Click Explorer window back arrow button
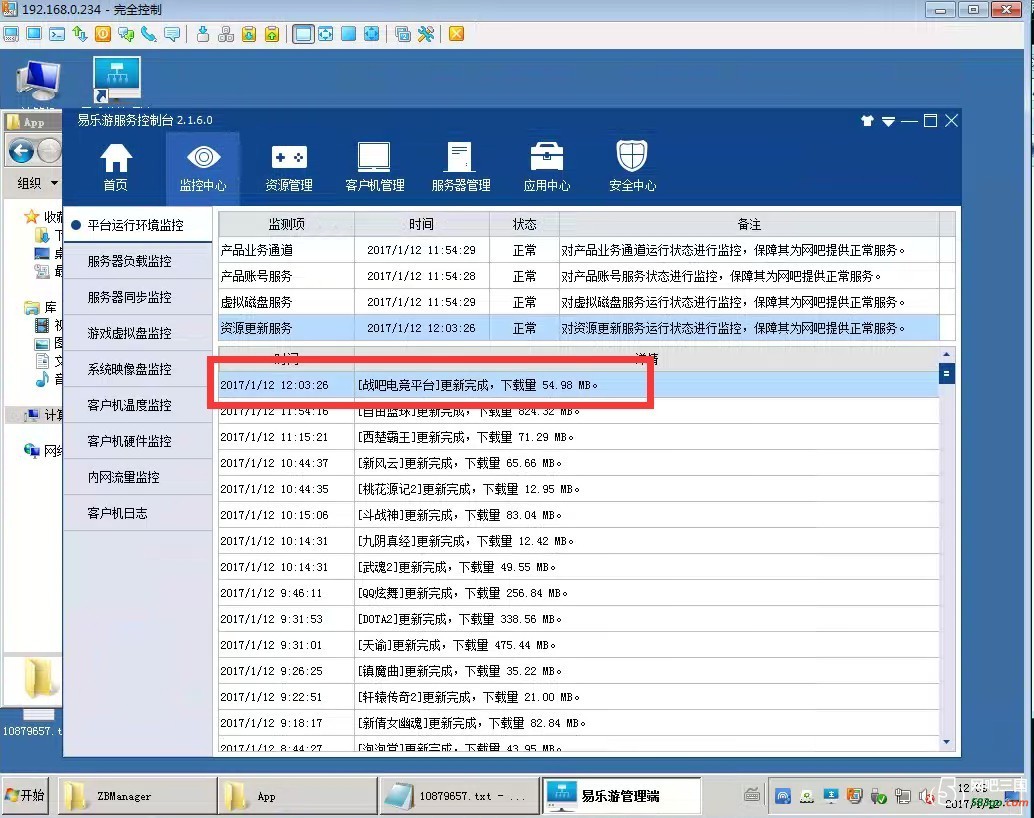 (x=21, y=151)
